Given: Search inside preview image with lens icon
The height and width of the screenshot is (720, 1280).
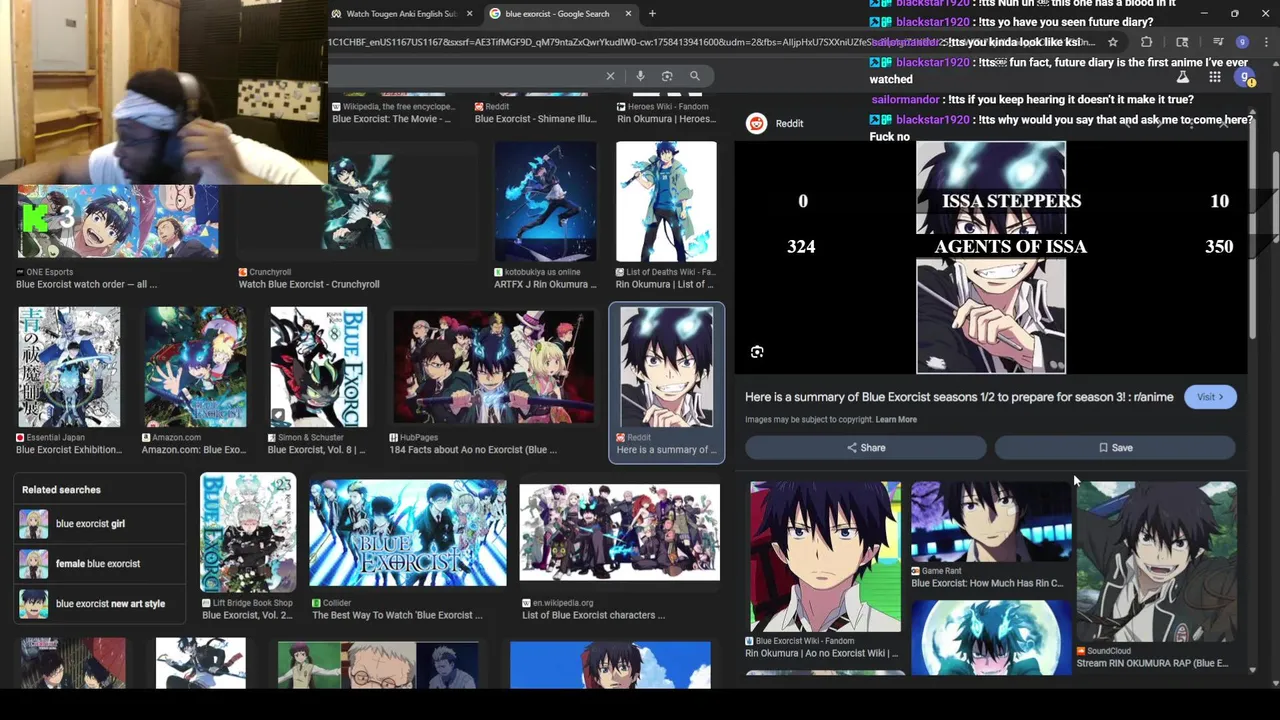Looking at the screenshot, I should tap(757, 352).
